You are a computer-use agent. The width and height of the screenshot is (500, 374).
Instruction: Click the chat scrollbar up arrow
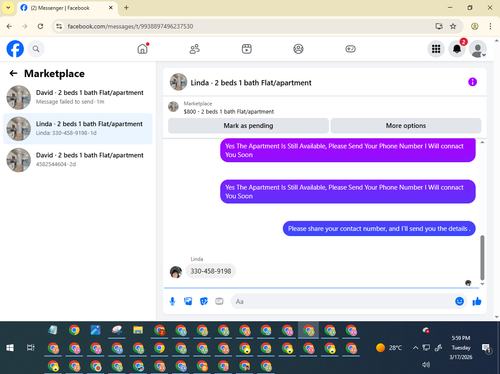(482, 142)
